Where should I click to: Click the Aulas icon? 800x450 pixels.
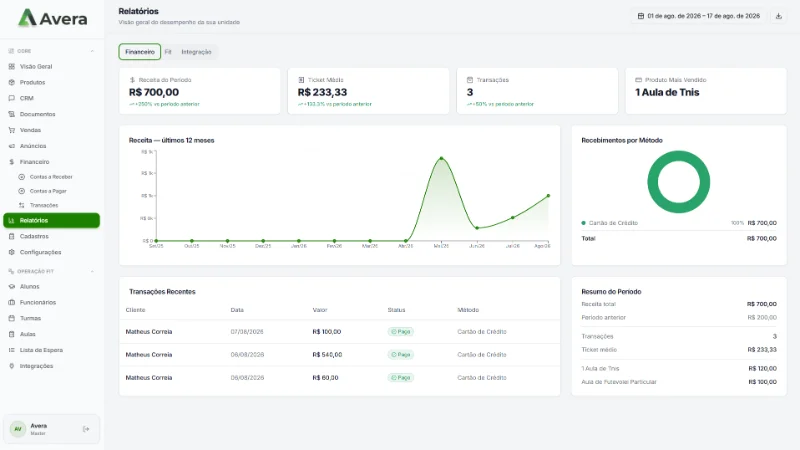(12, 334)
